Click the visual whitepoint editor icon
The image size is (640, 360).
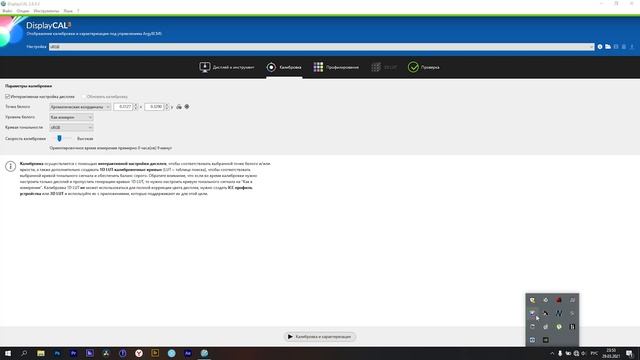pyautogui.click(x=187, y=107)
